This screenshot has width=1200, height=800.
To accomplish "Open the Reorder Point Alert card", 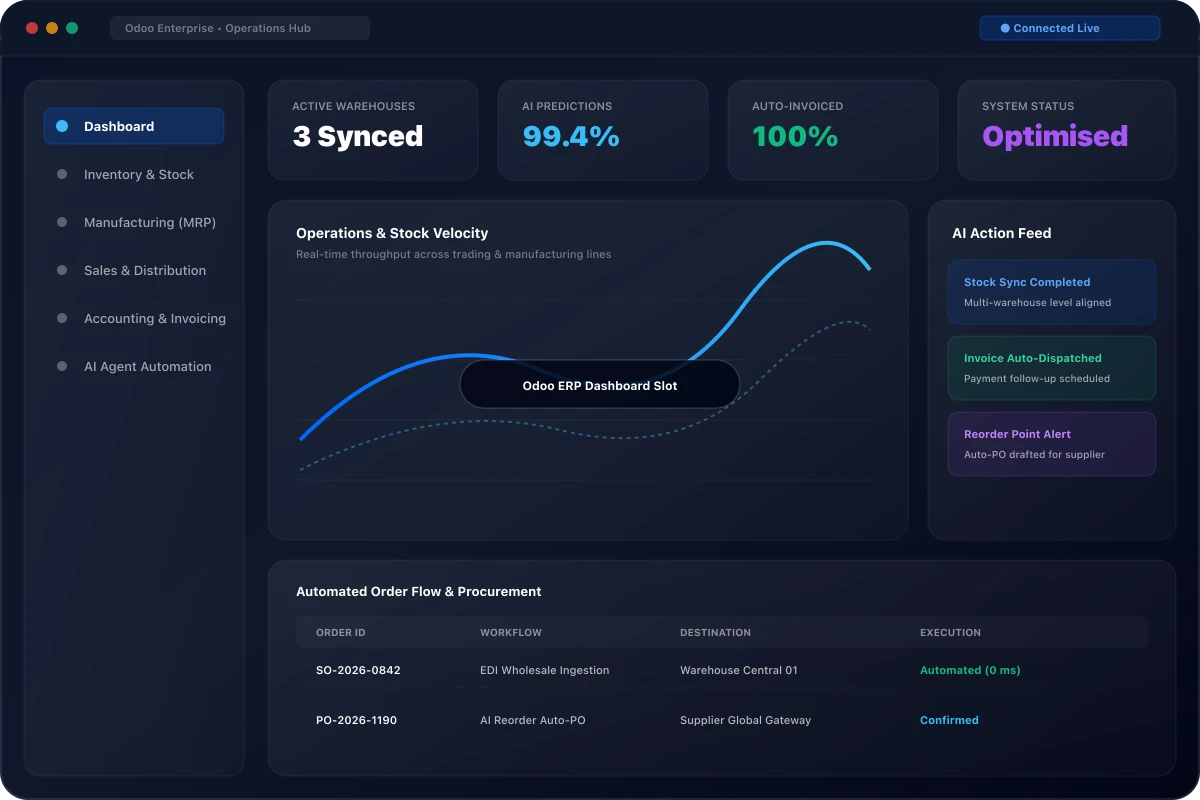I will (1051, 444).
